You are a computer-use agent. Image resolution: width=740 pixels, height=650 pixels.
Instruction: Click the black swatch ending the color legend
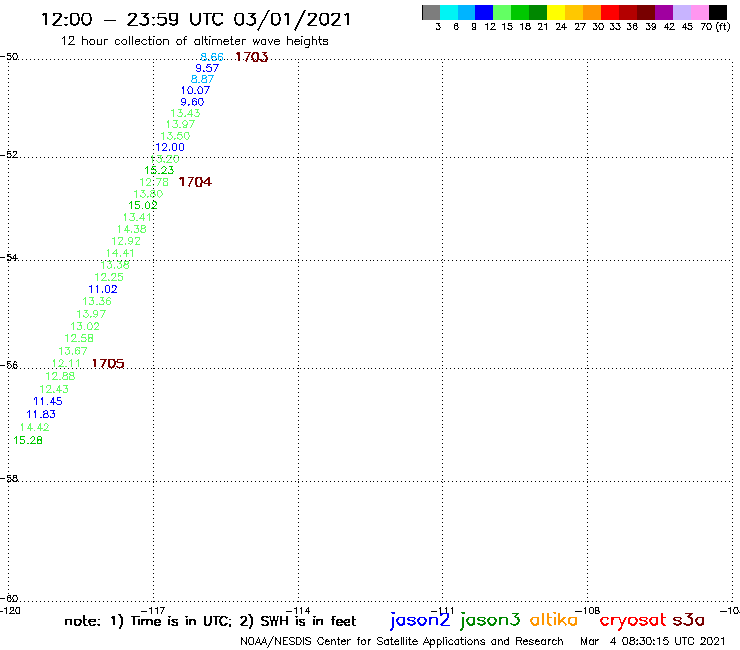pos(717,12)
